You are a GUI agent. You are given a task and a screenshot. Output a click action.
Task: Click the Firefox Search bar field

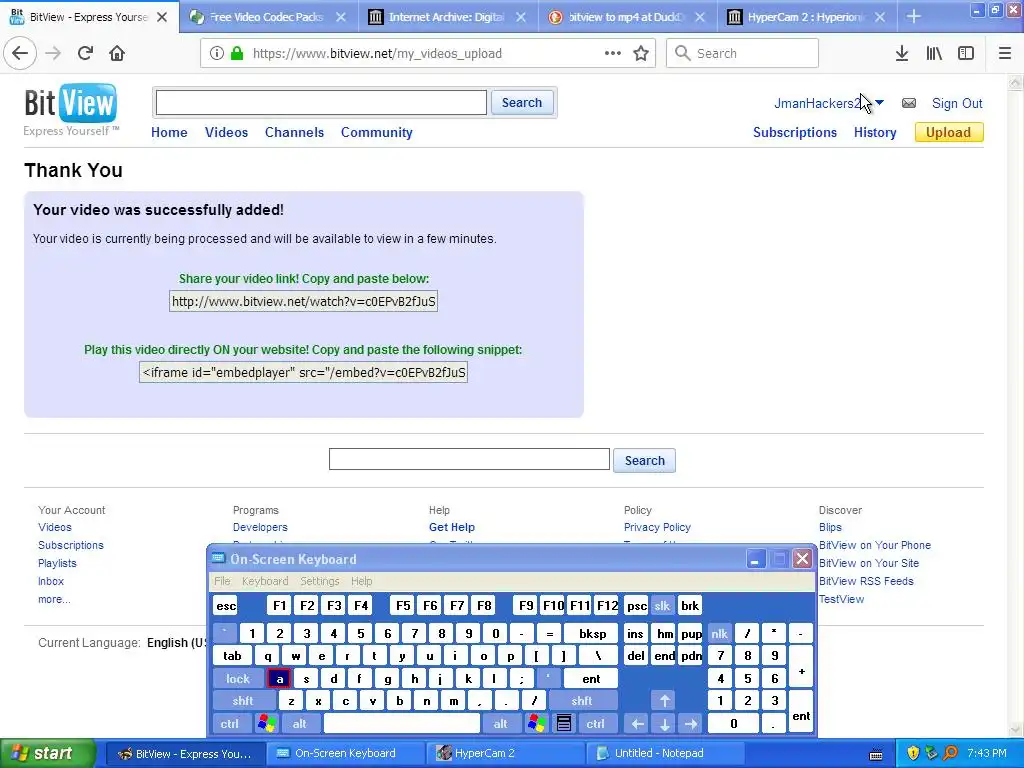[x=743, y=54]
